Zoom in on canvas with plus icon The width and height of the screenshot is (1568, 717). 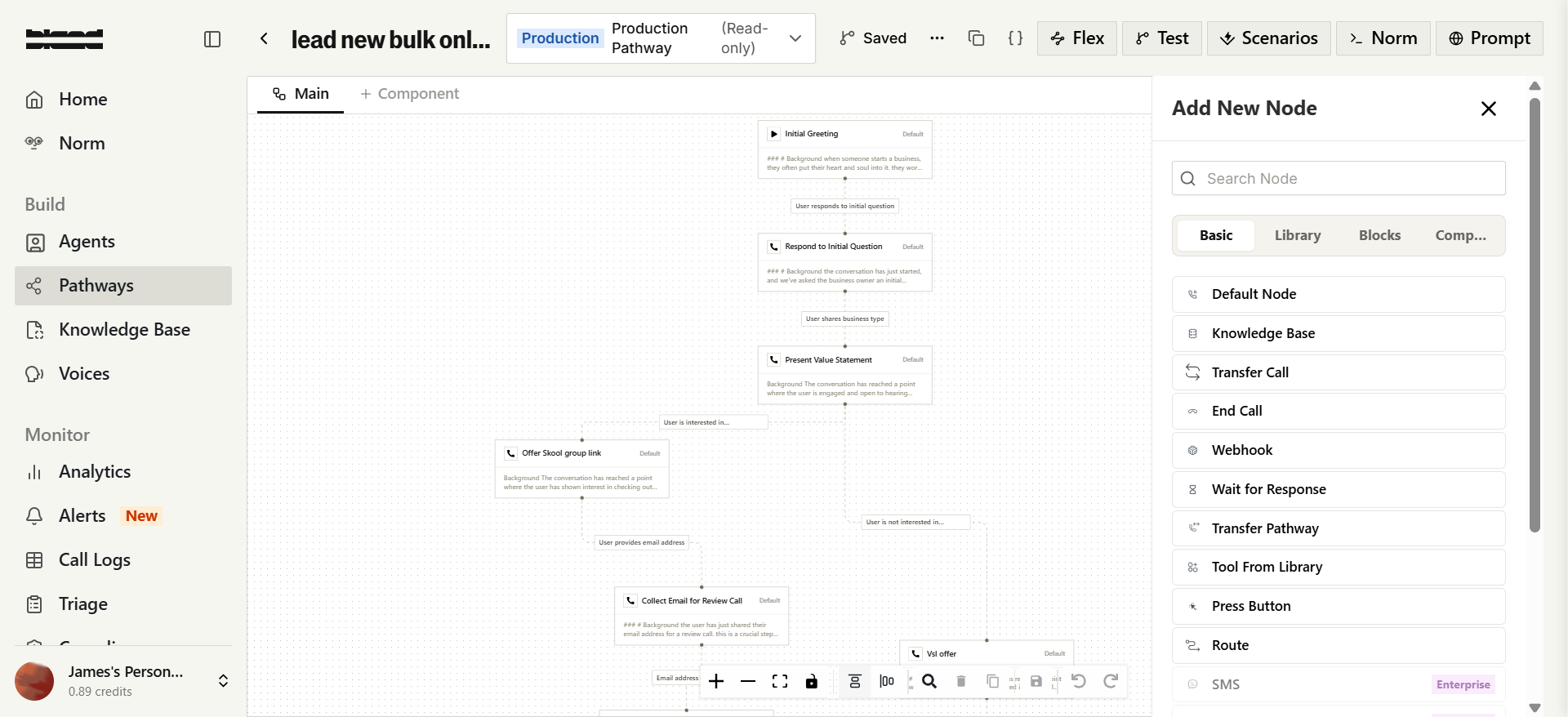(x=716, y=681)
